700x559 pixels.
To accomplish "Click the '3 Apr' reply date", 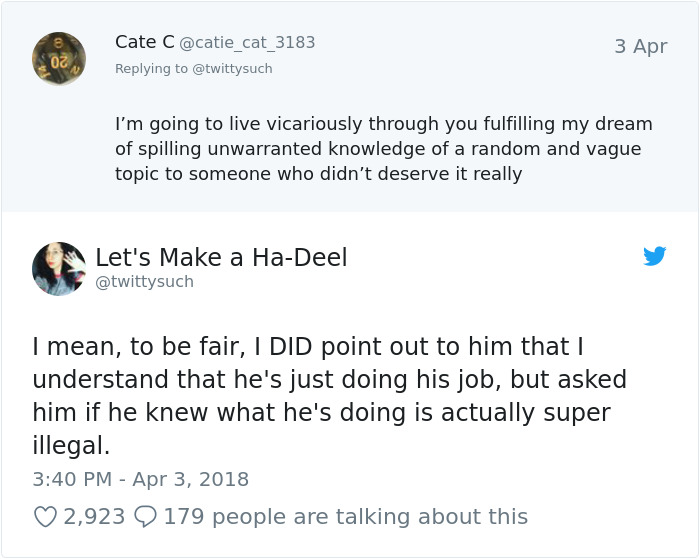I will tap(640, 47).
